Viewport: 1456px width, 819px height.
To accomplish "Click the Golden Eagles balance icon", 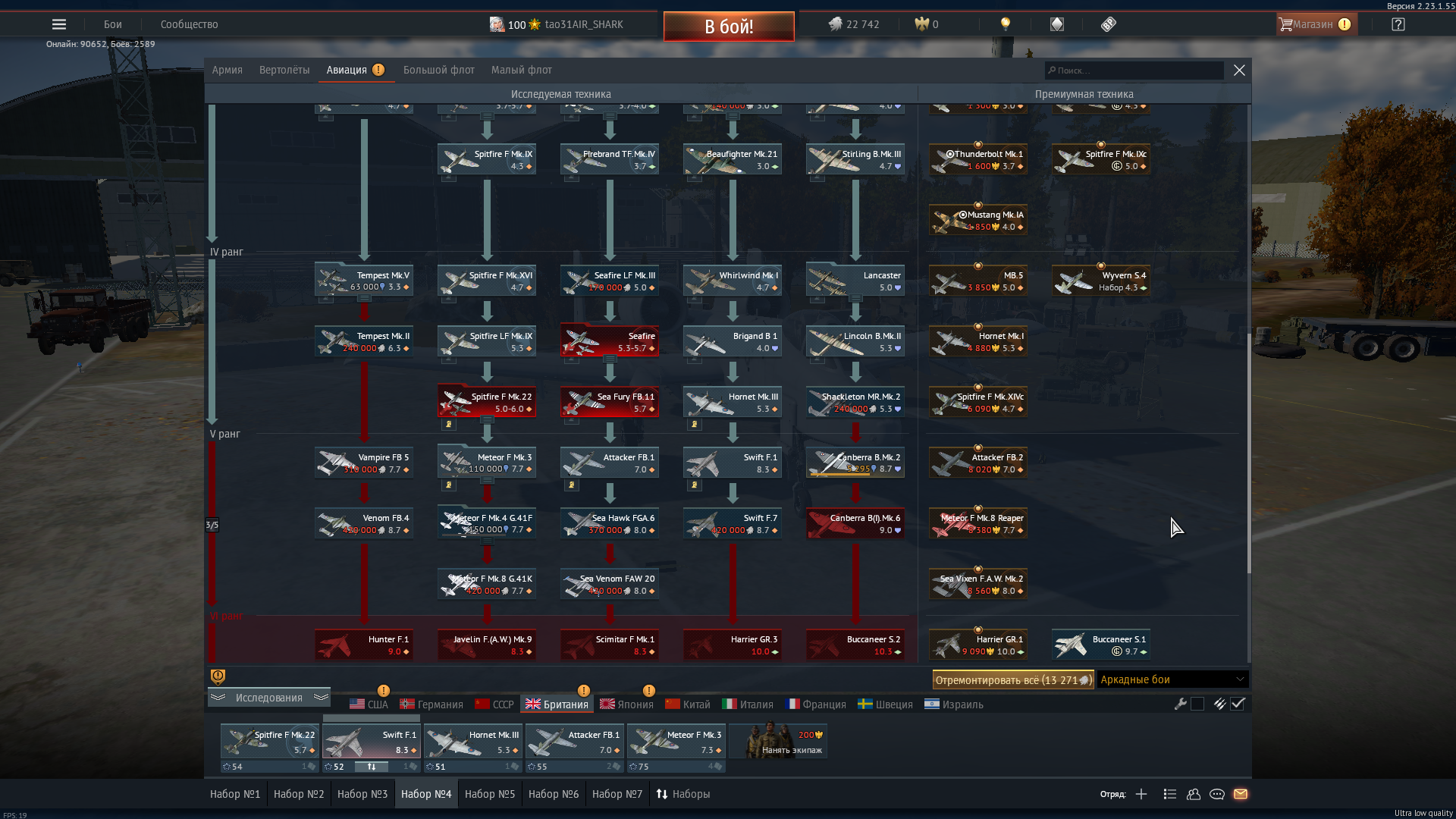I will [921, 24].
